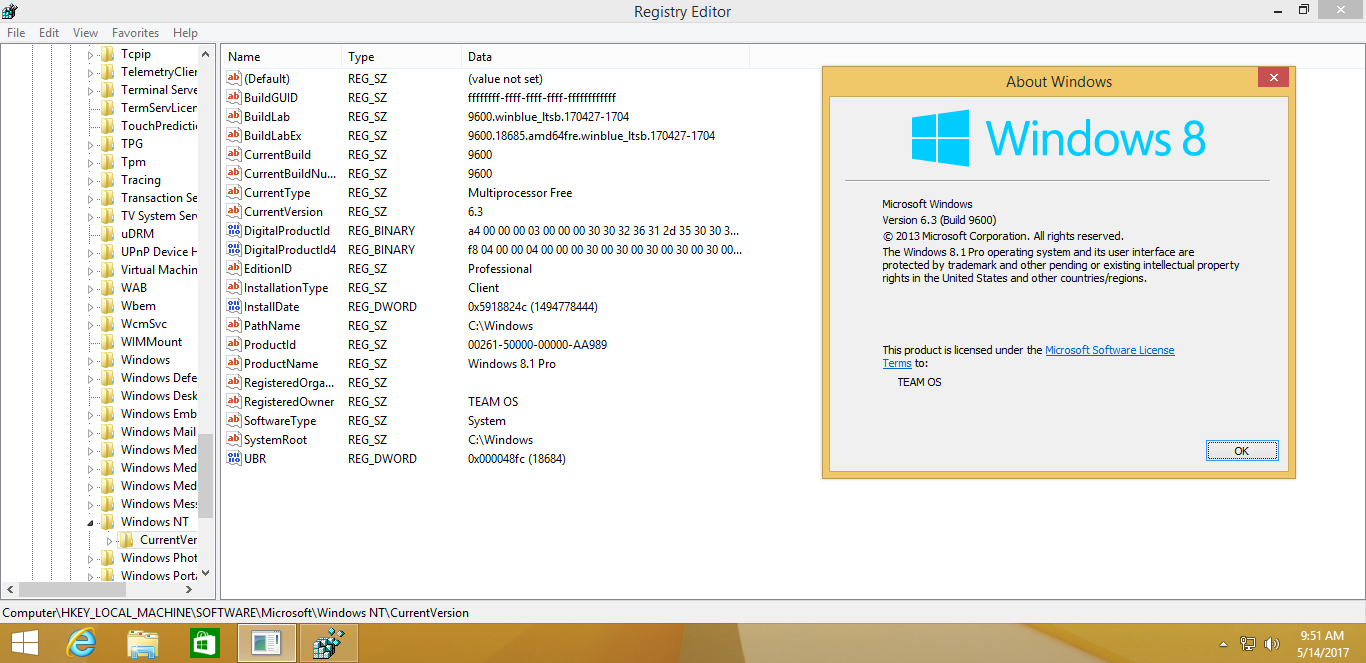The height and width of the screenshot is (663, 1366).
Task: Open the Windows Store taskbar icon
Action: click(x=205, y=643)
